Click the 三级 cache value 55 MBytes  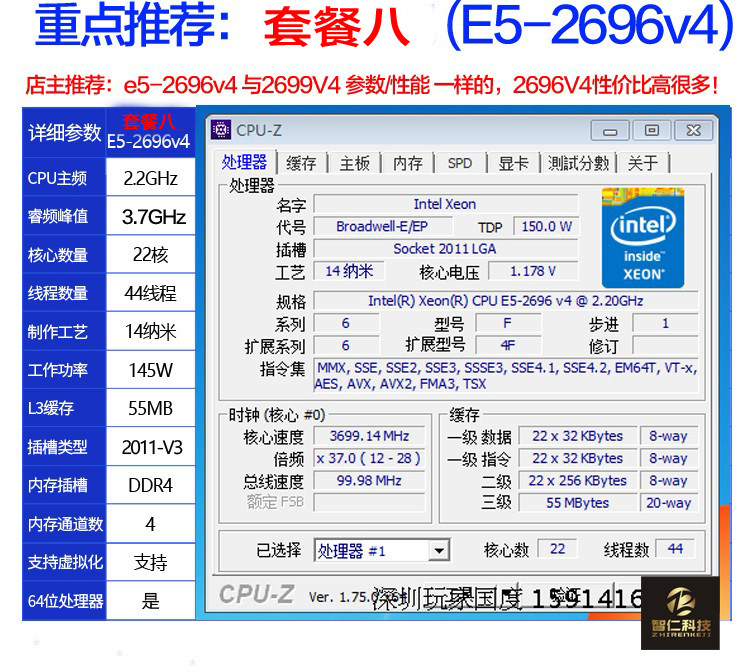click(578, 503)
